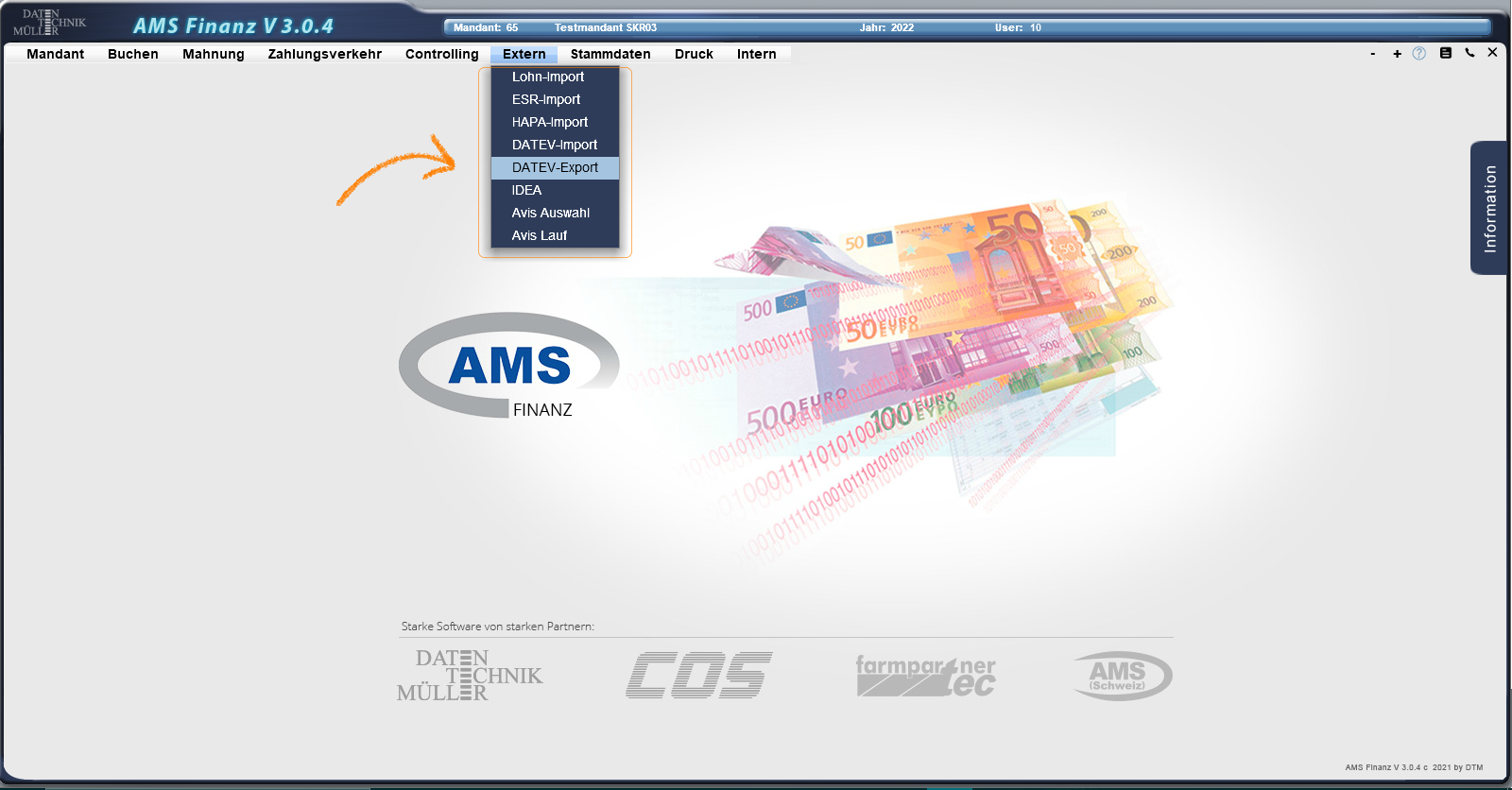Expand the Information side panel

1489,208
